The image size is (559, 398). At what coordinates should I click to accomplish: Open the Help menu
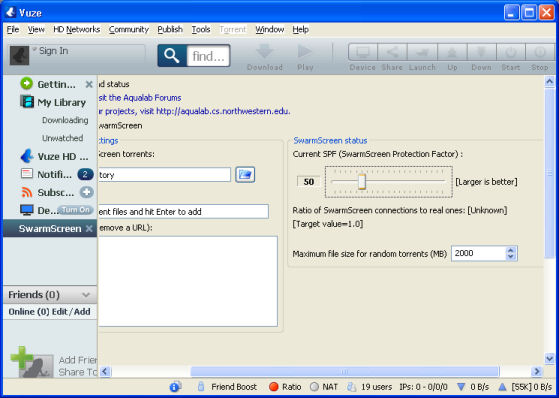click(x=301, y=30)
